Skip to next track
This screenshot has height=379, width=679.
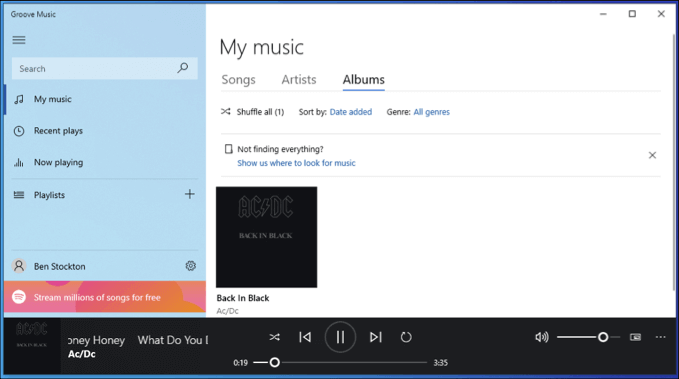click(x=376, y=337)
